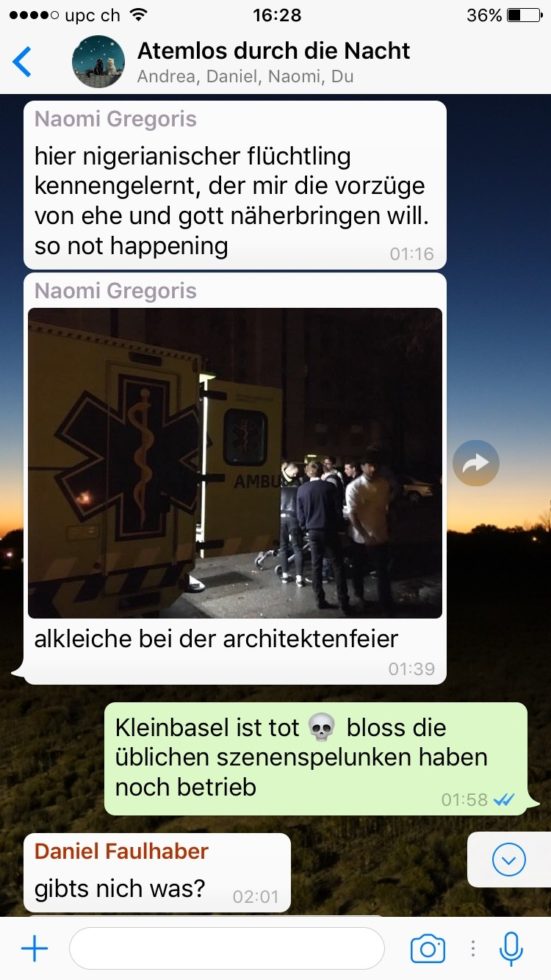Tap the skull emoji in the green message
551x980 pixels.
322,728
